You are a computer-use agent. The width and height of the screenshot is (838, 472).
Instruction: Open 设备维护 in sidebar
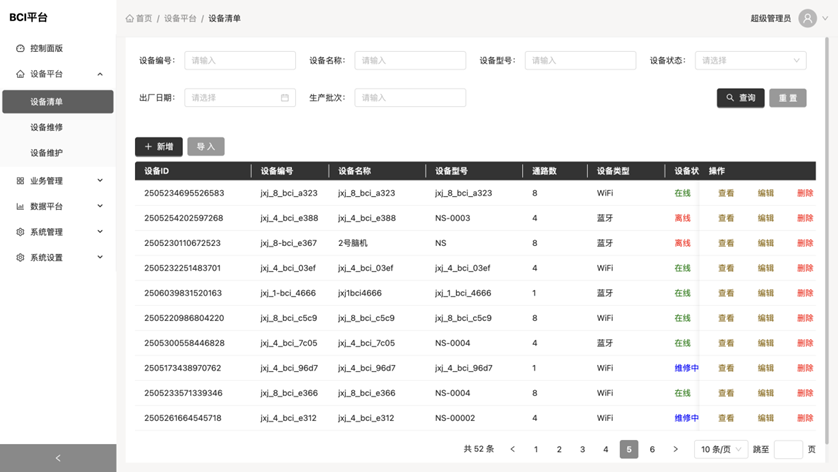[46, 153]
